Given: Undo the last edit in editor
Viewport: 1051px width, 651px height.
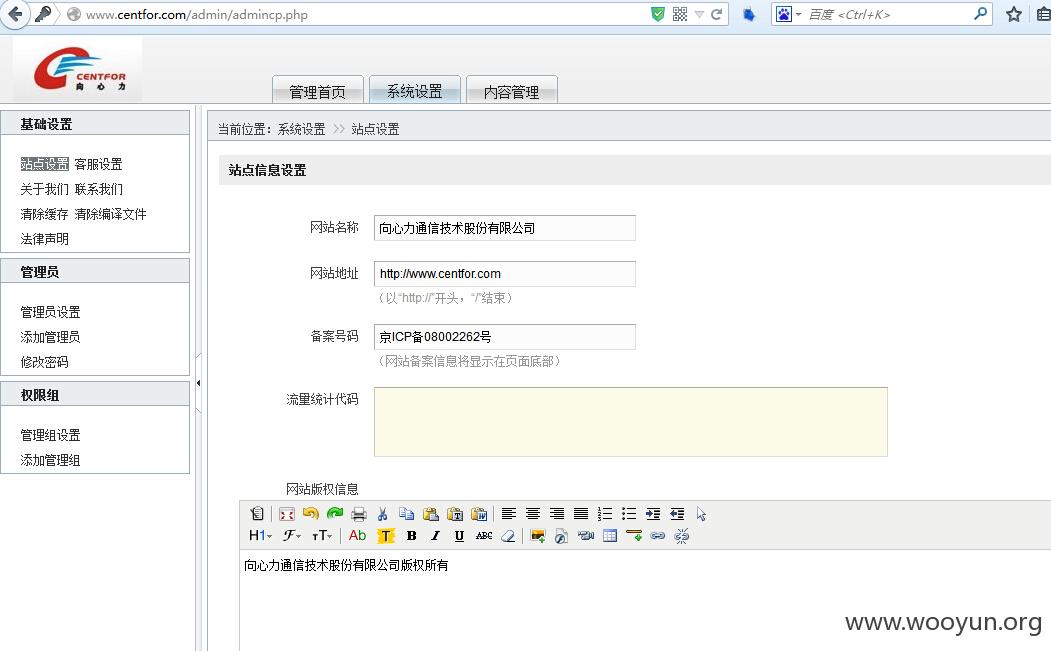Looking at the screenshot, I should point(310,514).
